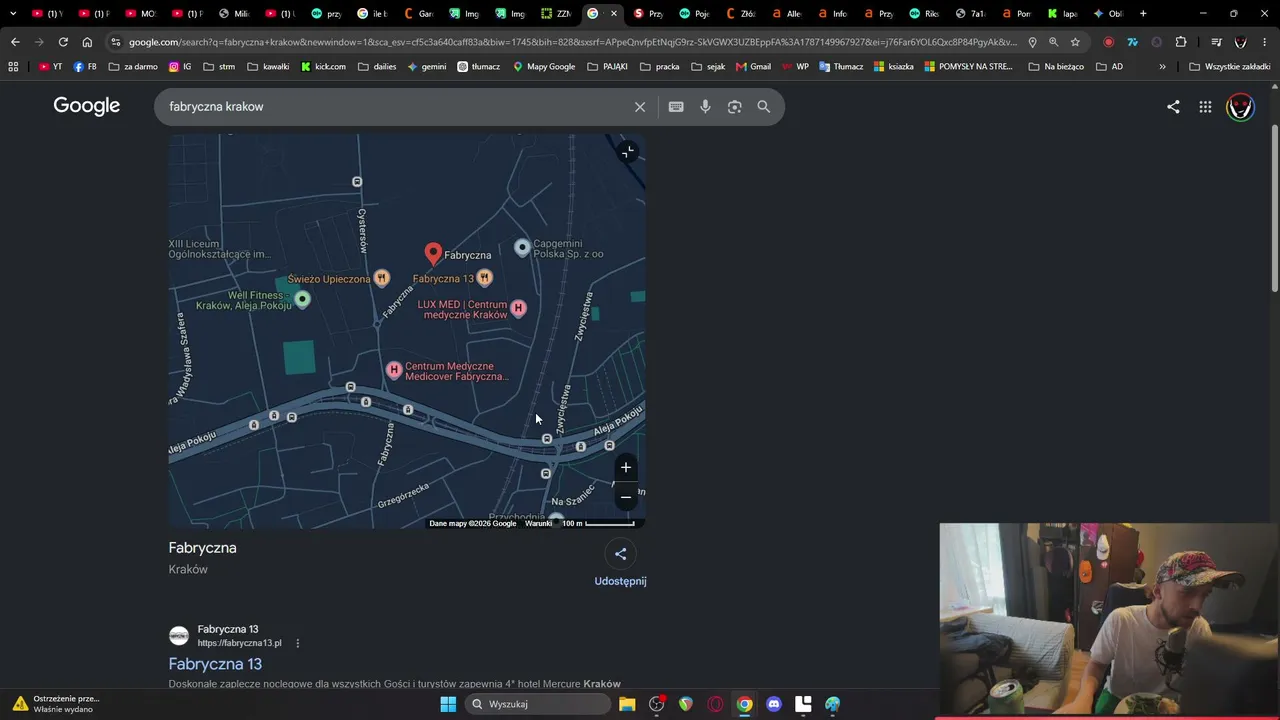The width and height of the screenshot is (1280, 720).
Task: Switch to the 'Rik' tab
Action: tap(924, 14)
